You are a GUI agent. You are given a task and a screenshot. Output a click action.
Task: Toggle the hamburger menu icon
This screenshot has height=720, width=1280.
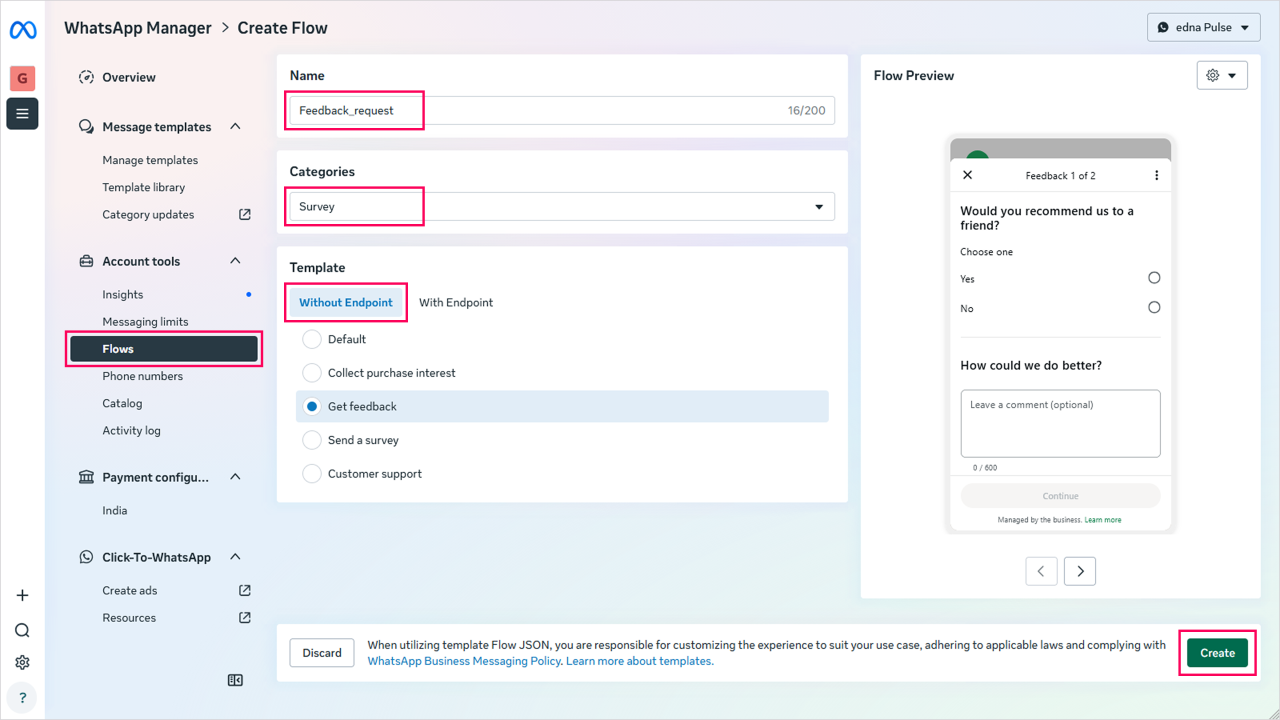tap(22, 114)
